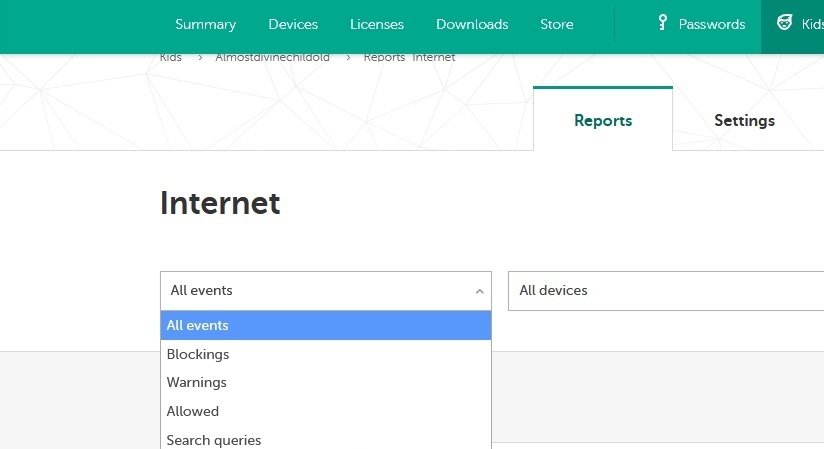Viewport: 824px width, 449px height.
Task: Go to the Devices section
Action: coord(293,24)
